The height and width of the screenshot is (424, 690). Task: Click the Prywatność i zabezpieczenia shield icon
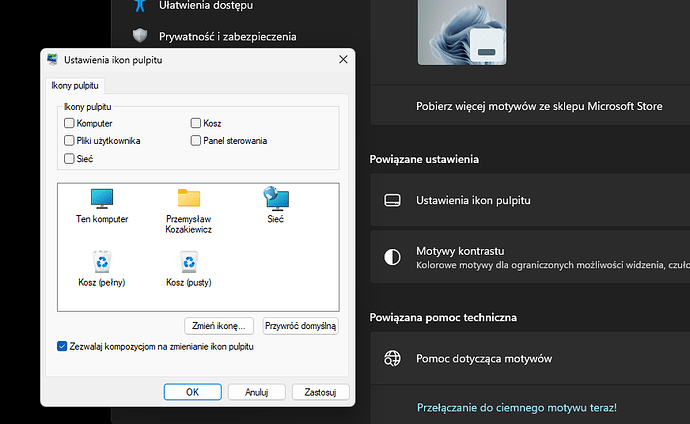coord(141,37)
